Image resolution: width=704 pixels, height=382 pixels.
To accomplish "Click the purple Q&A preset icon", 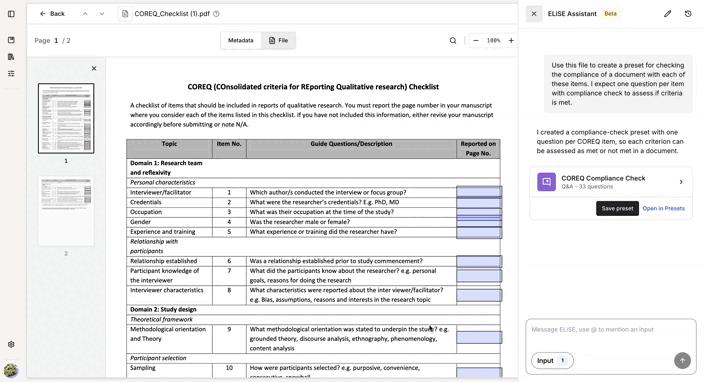I will tap(546, 182).
